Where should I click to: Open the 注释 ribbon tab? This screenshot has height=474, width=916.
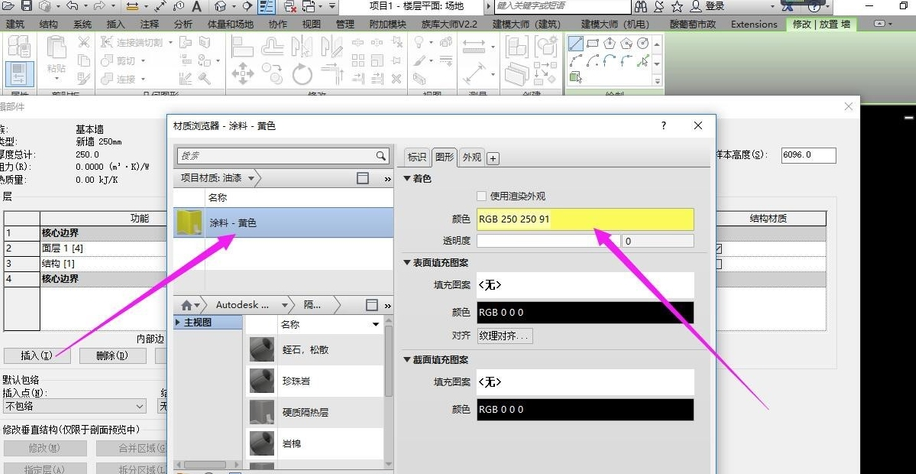(x=150, y=24)
